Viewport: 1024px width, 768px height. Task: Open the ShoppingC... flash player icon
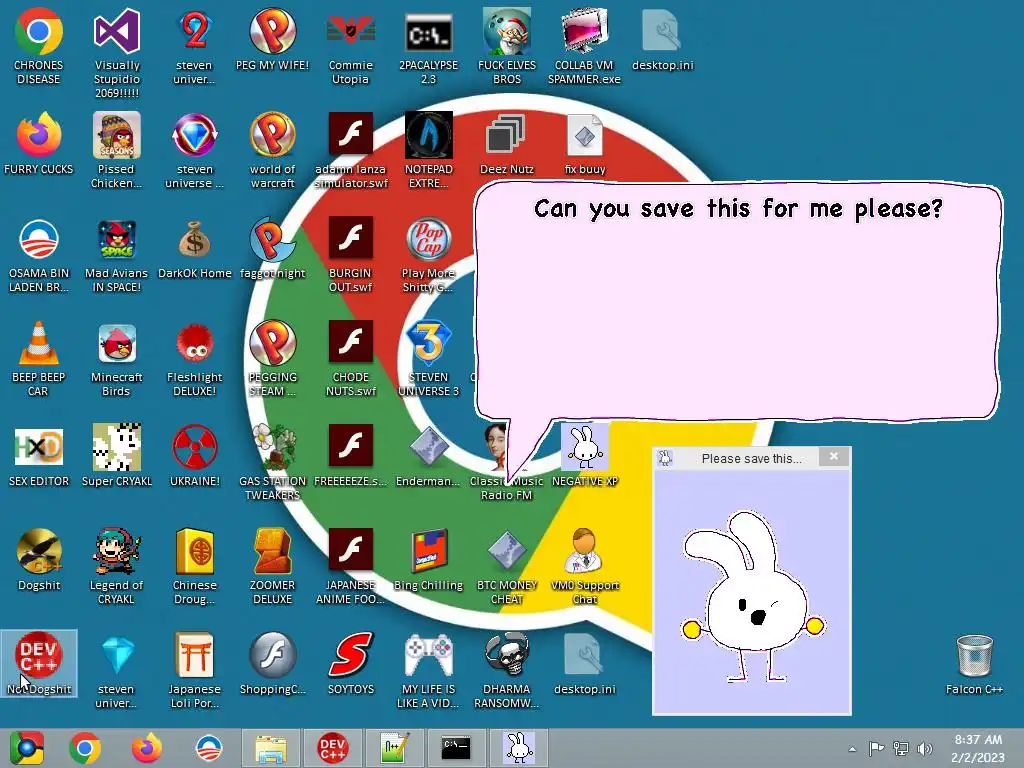coord(272,655)
